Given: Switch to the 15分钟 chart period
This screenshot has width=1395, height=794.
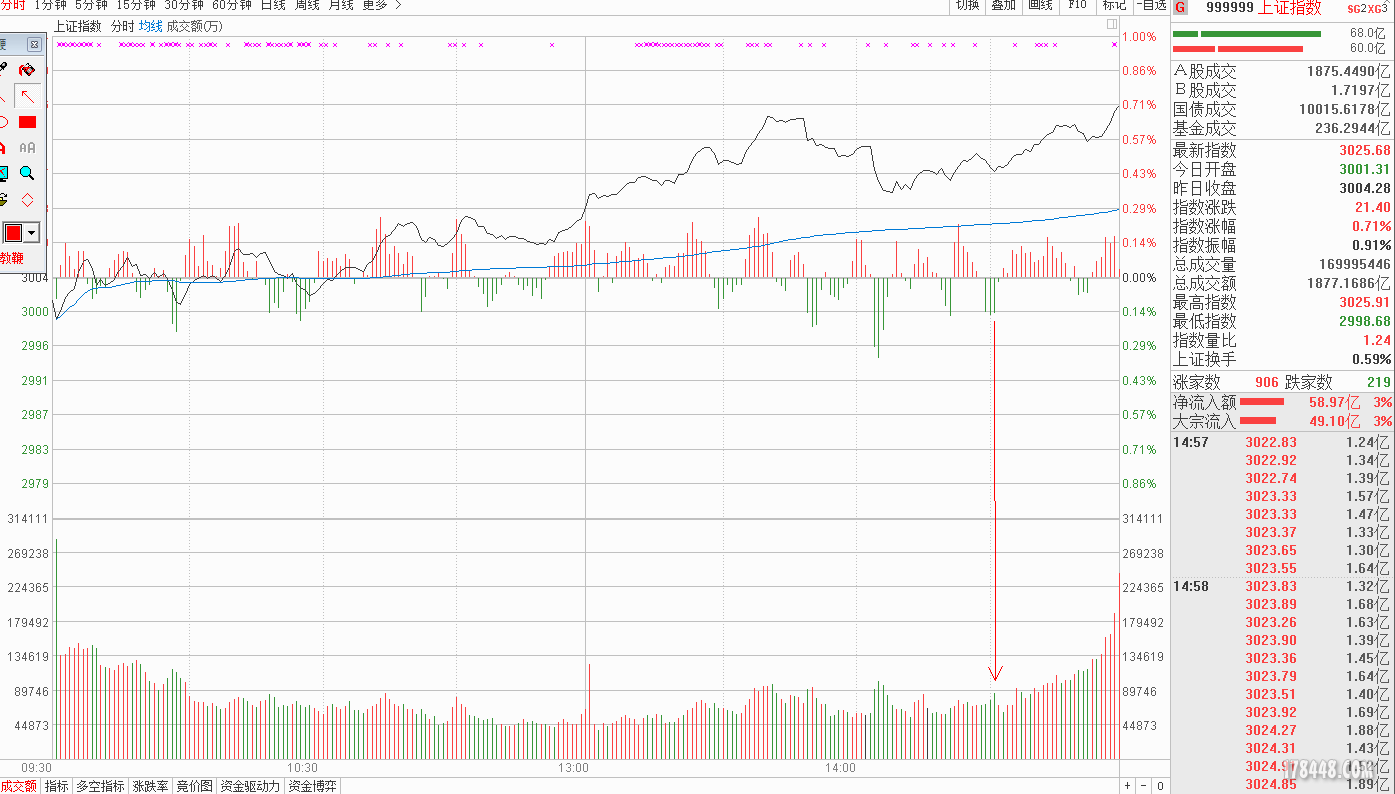Looking at the screenshot, I should click(136, 5).
